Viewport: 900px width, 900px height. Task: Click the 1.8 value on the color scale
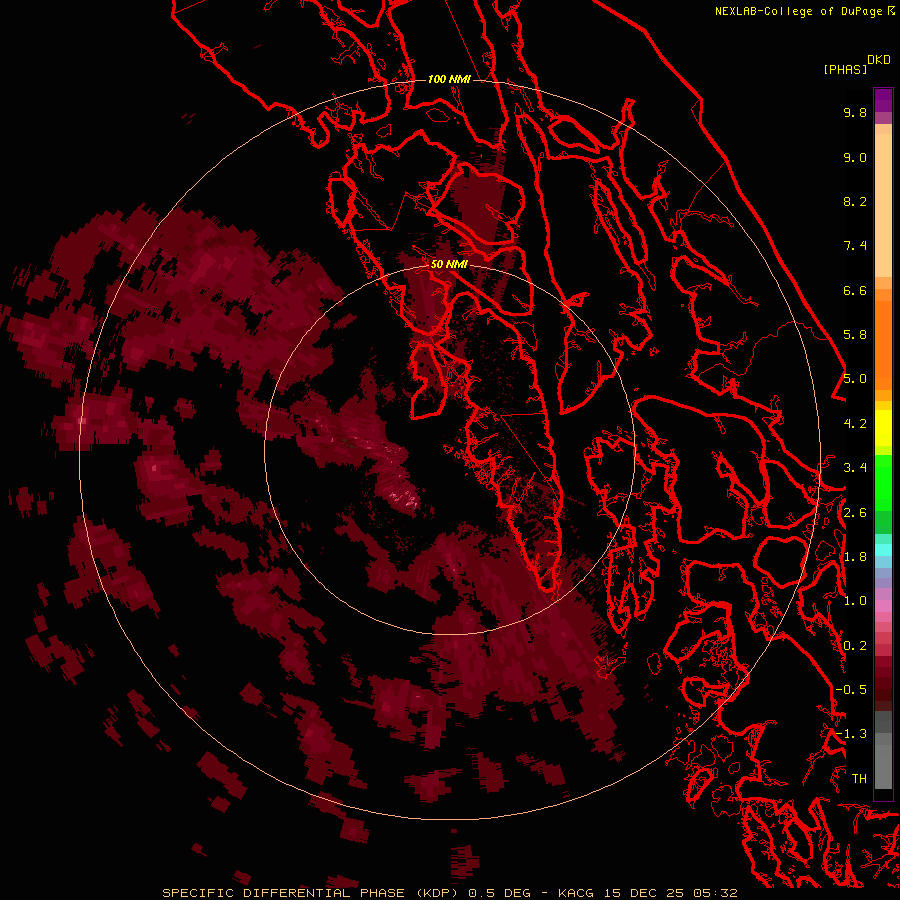[x=855, y=557]
